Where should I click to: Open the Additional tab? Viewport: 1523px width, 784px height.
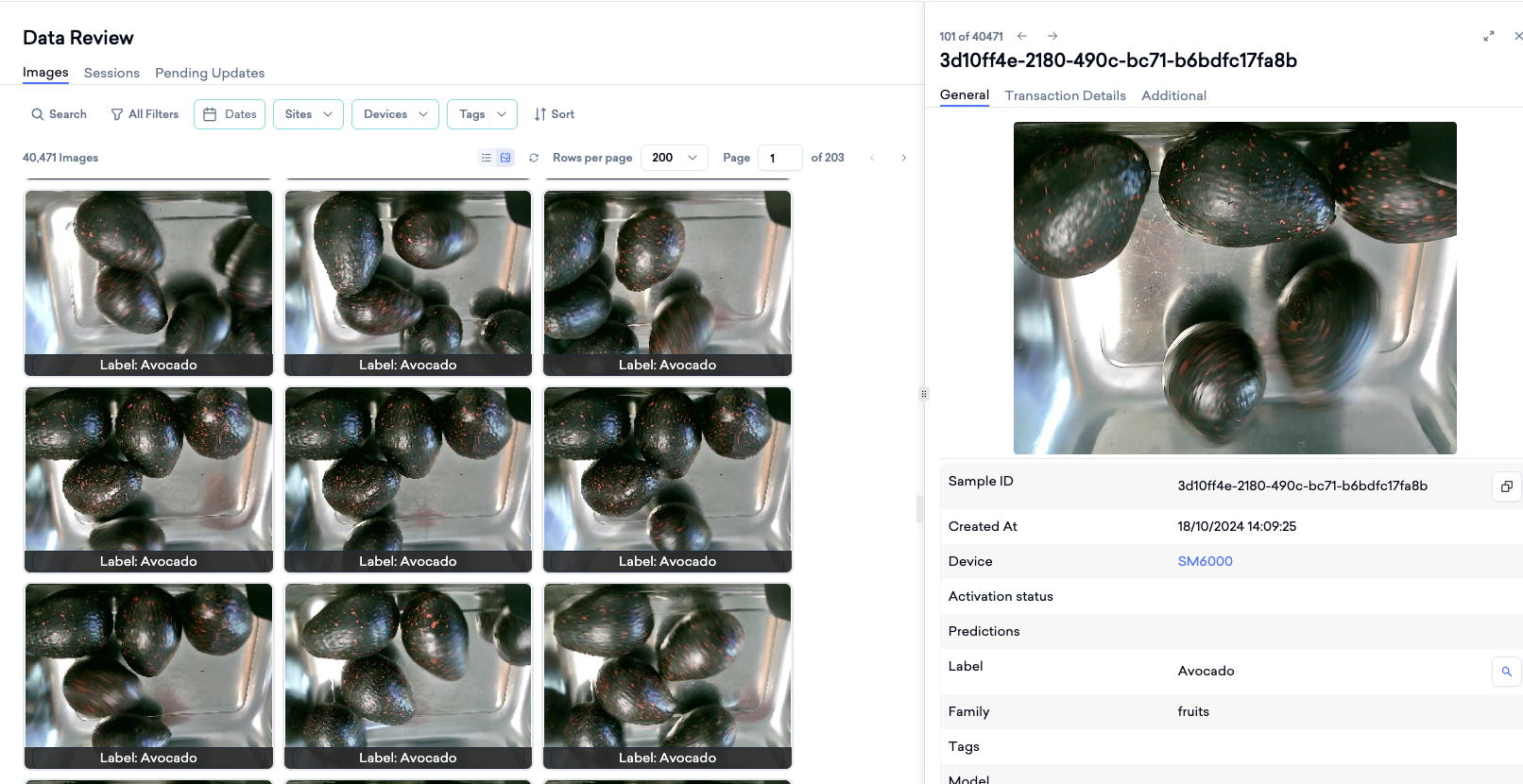click(1173, 95)
